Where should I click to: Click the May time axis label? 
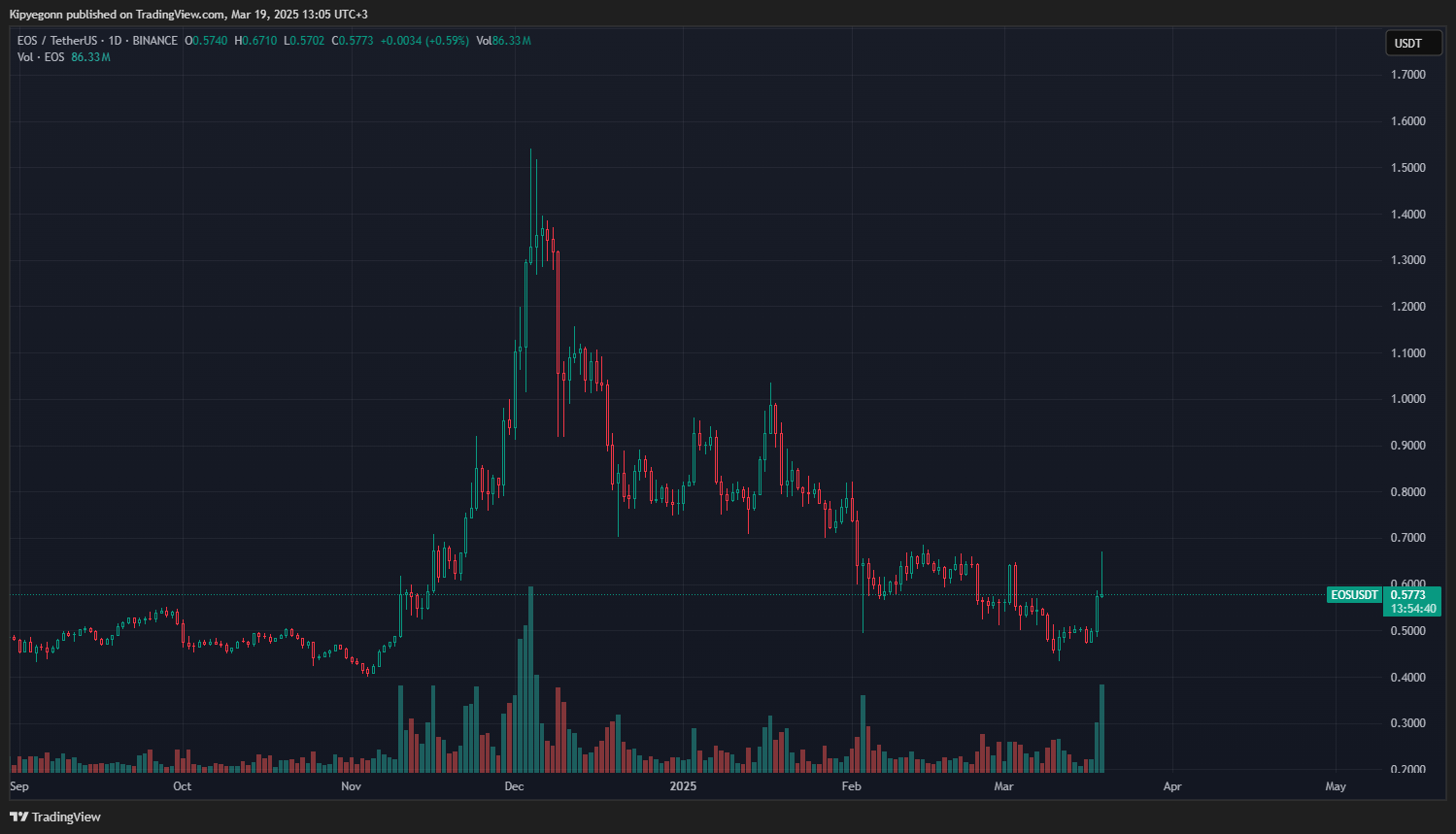click(1336, 786)
